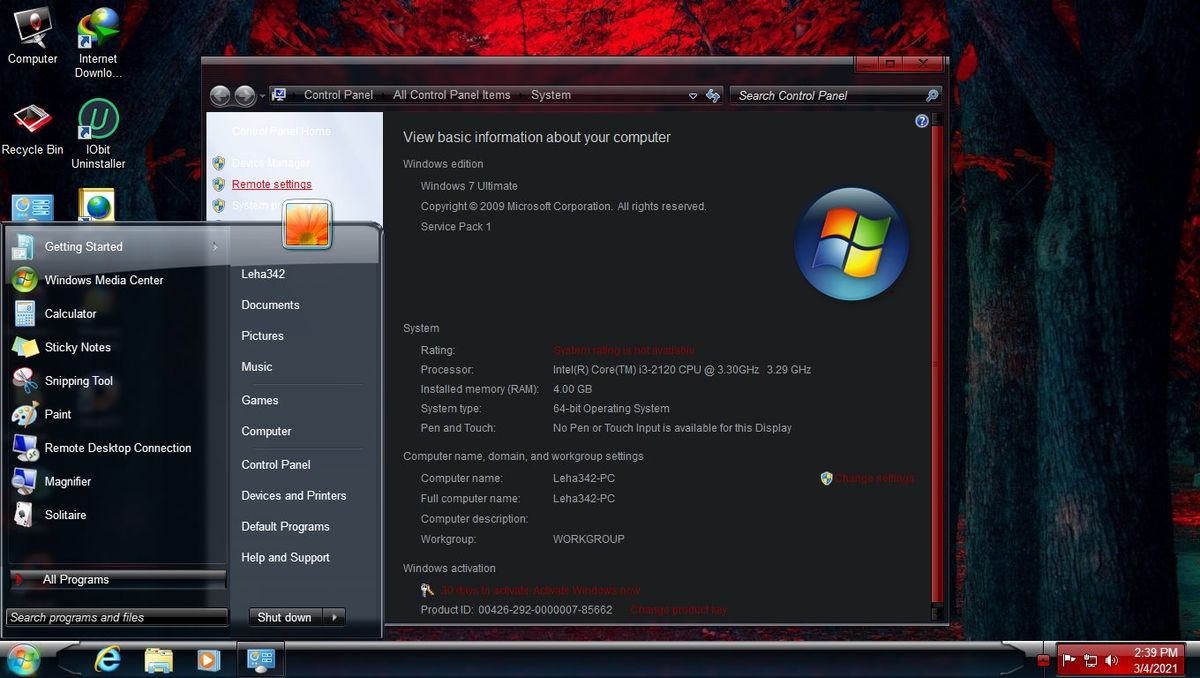Open the Leha342 user folder
The image size is (1200, 678).
[x=263, y=274]
